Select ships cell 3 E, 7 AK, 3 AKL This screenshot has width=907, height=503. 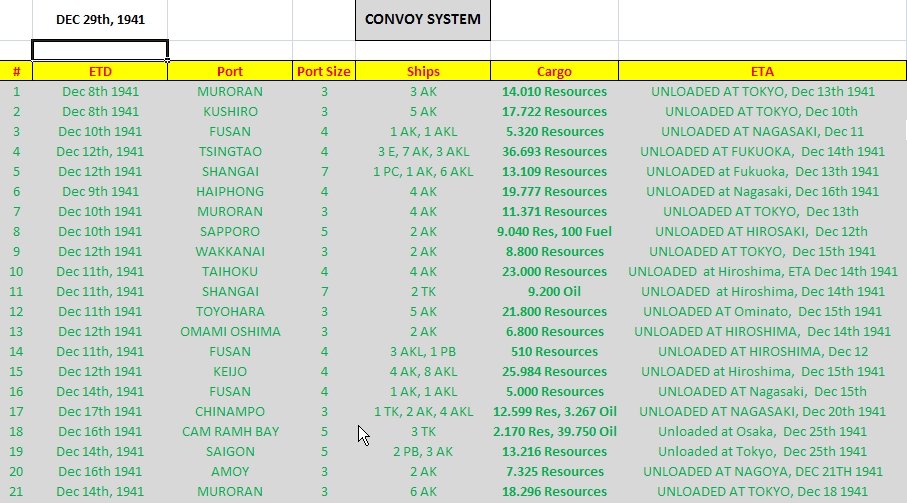click(423, 151)
